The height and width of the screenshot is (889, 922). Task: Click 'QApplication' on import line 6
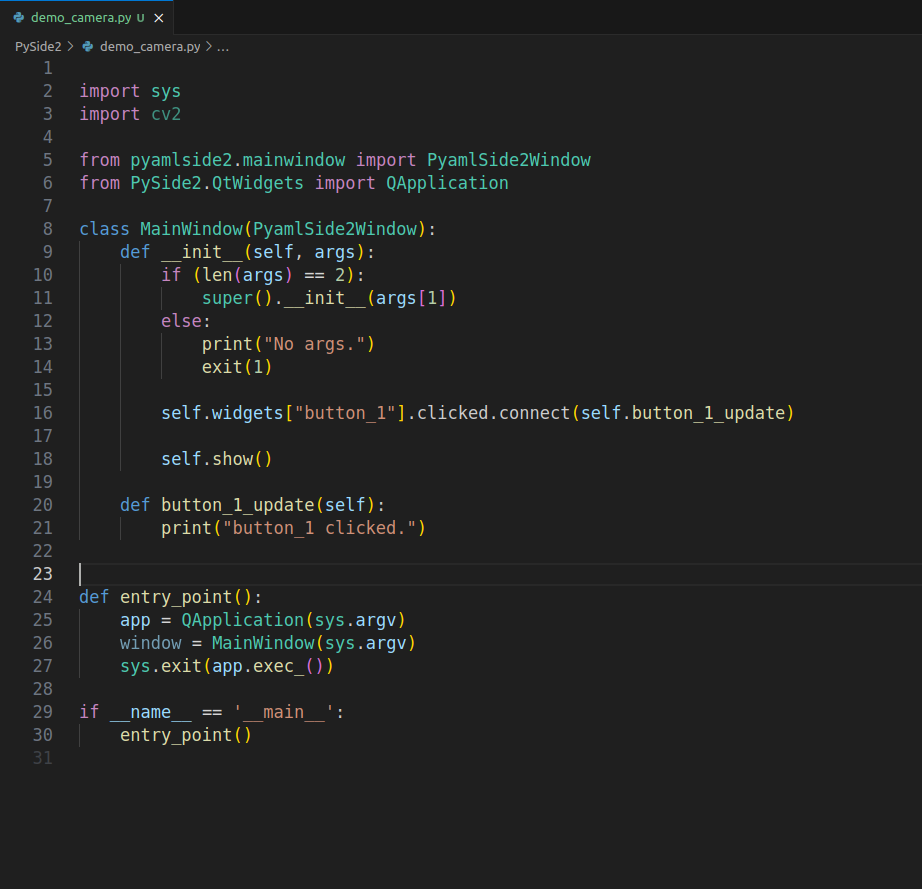pyautogui.click(x=447, y=183)
